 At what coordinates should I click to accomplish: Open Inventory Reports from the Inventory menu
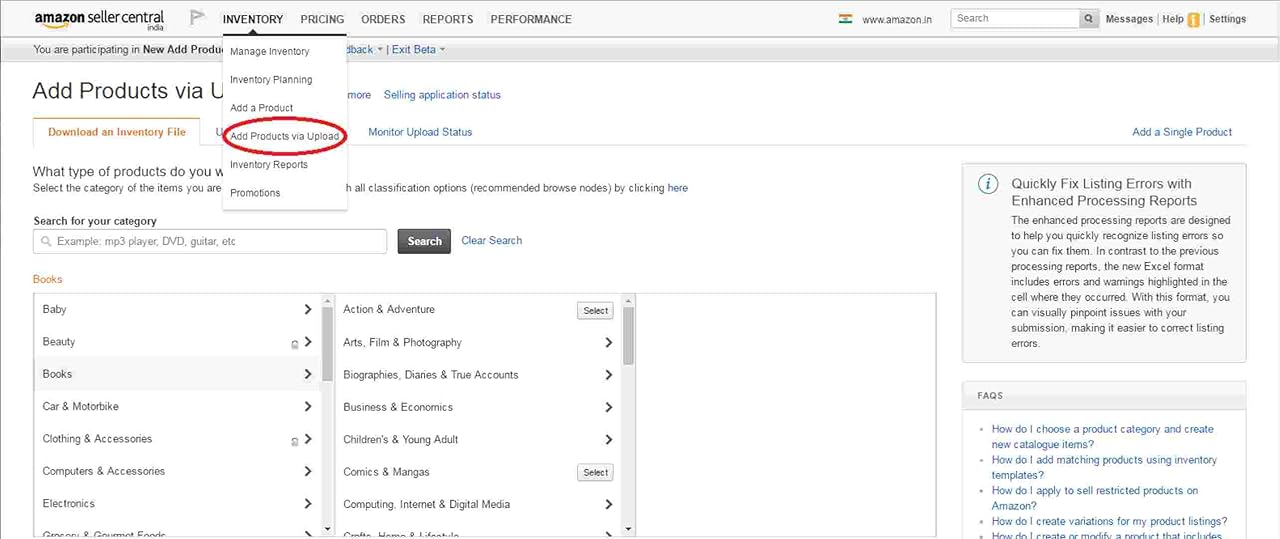pyautogui.click(x=269, y=164)
